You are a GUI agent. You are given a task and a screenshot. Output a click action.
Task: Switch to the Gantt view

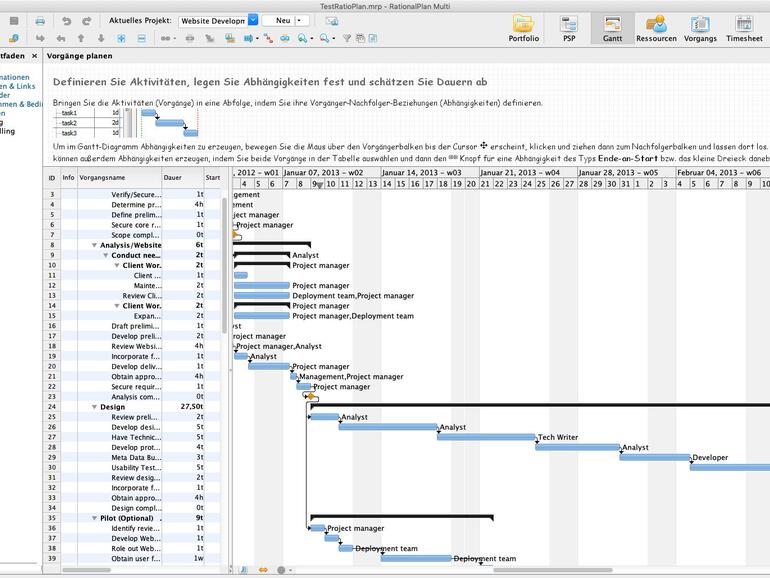click(x=612, y=28)
